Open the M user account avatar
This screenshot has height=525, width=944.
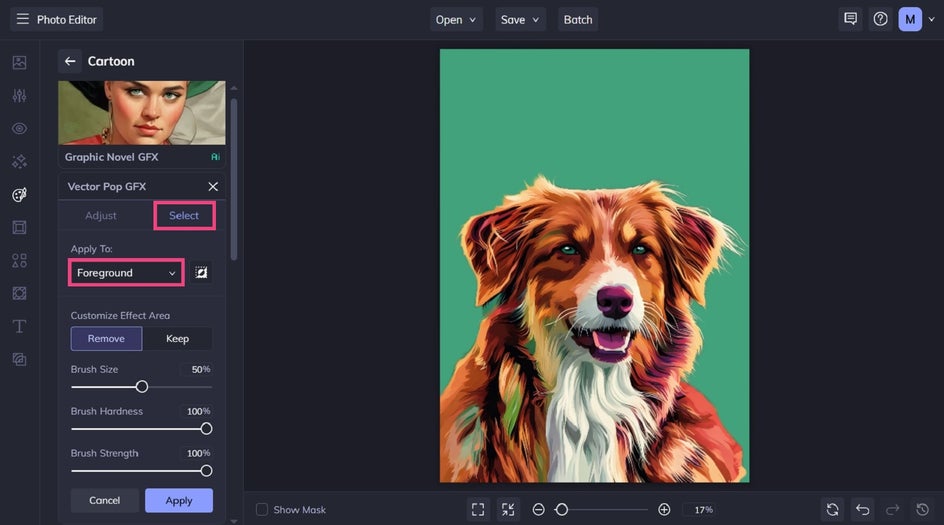click(910, 19)
